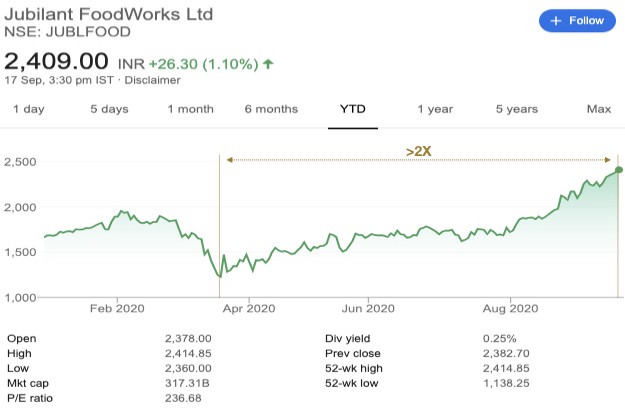Show the 5 years chart
The image size is (625, 411).
pos(517,109)
